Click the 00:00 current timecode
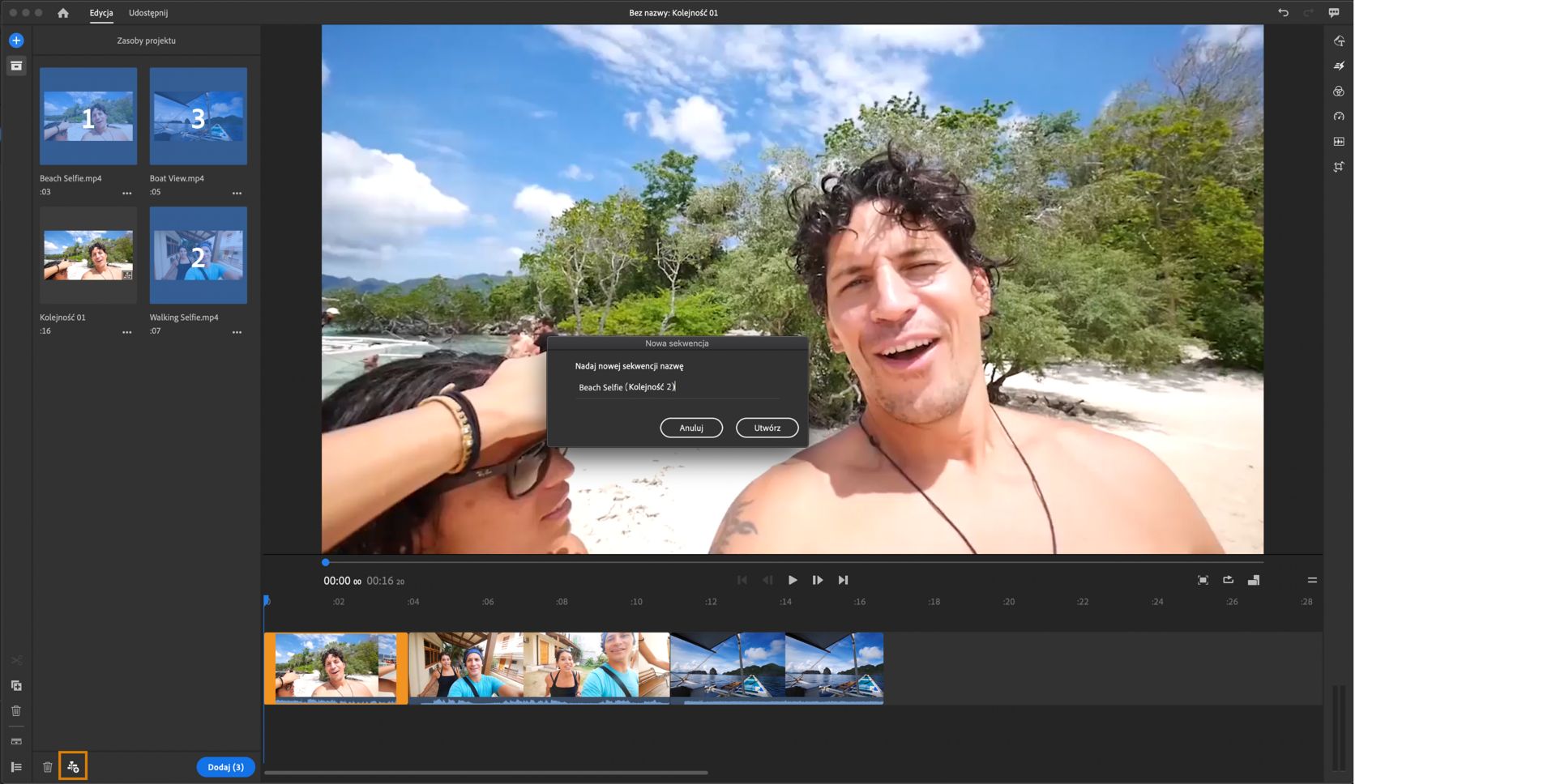This screenshot has width=1556, height=784. coord(342,581)
